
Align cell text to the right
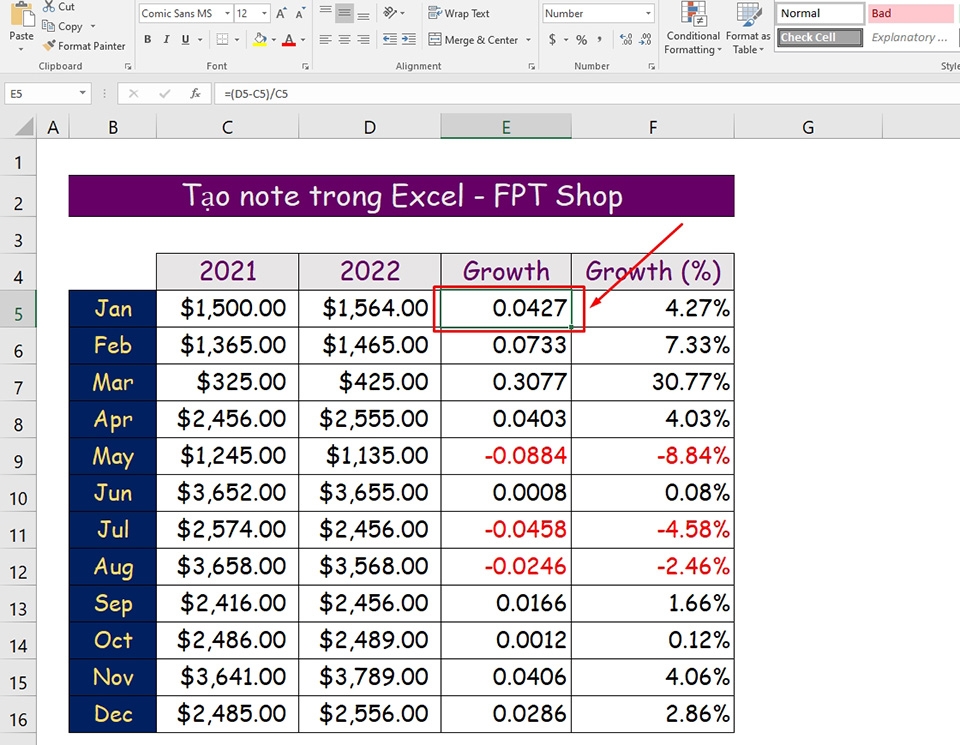[364, 40]
